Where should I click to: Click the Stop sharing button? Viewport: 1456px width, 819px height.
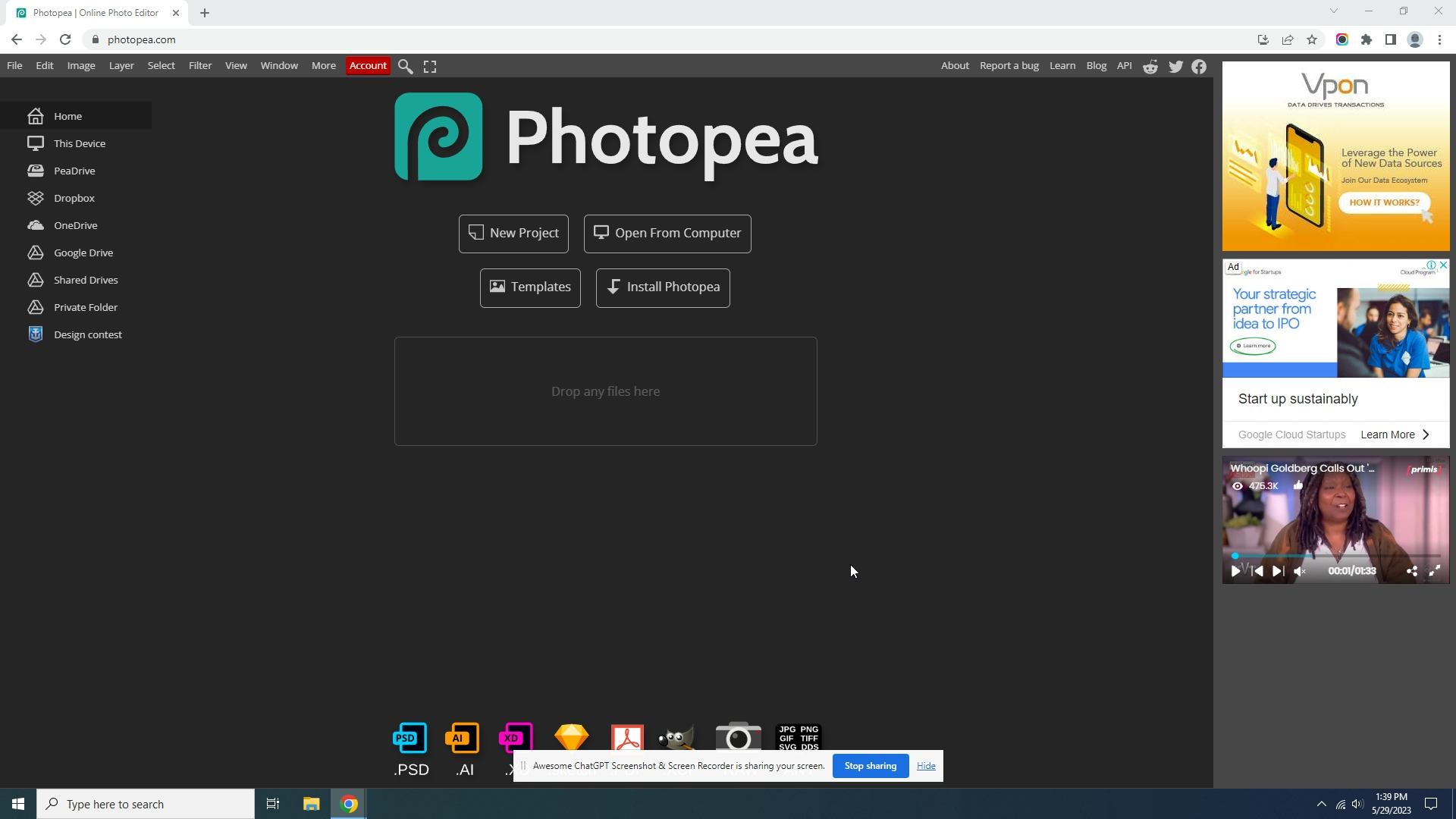pos(870,766)
